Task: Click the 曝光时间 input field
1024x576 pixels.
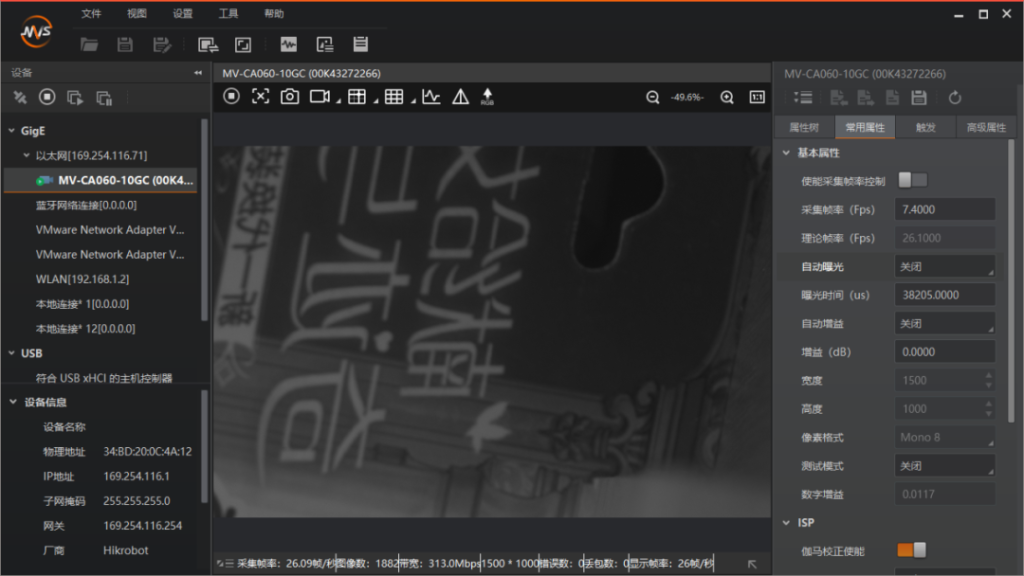Action: pyautogui.click(x=944, y=295)
